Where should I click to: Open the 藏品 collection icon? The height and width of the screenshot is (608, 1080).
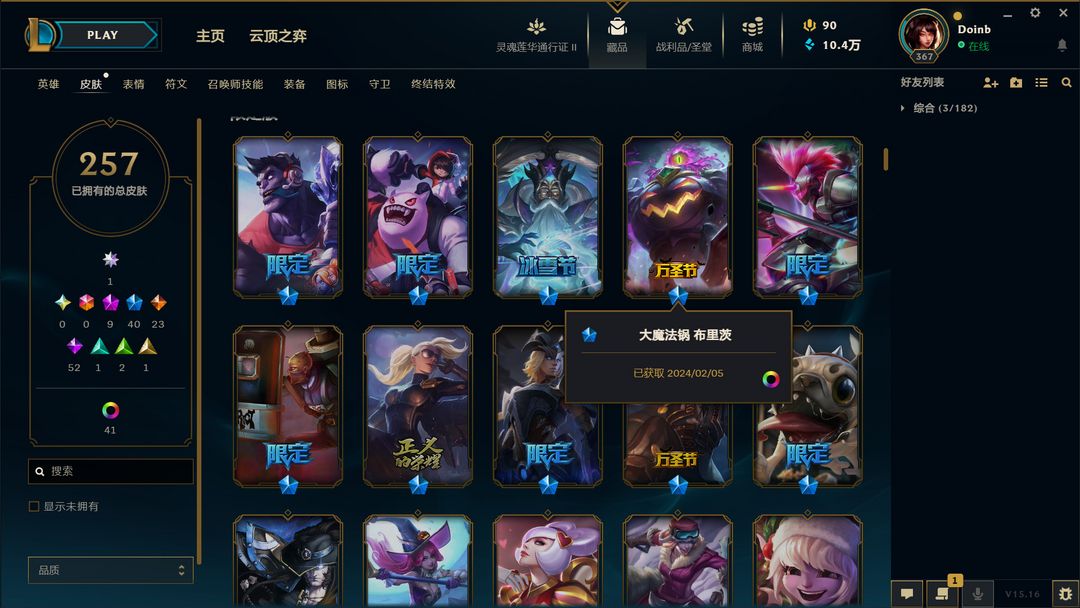617,28
